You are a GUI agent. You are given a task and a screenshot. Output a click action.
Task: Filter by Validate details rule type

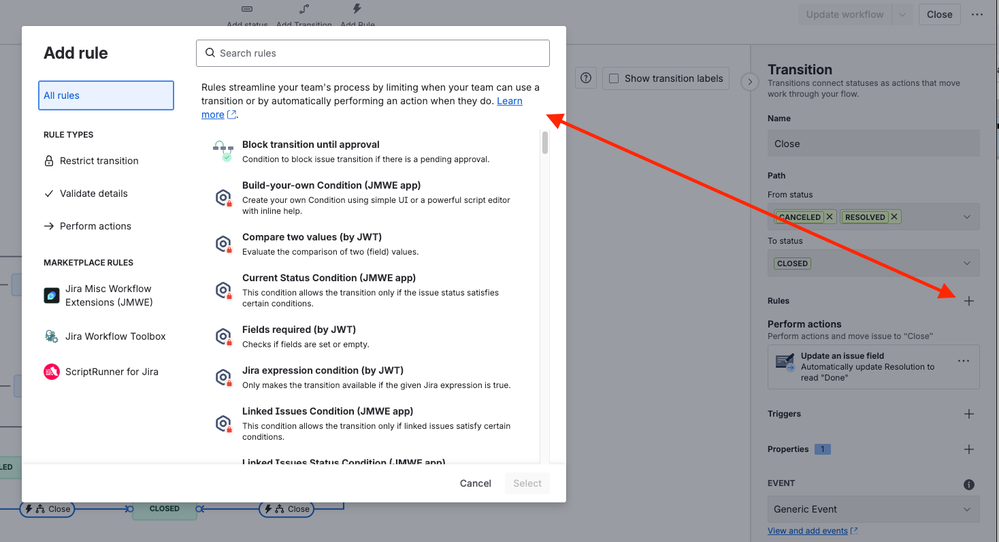tap(94, 194)
